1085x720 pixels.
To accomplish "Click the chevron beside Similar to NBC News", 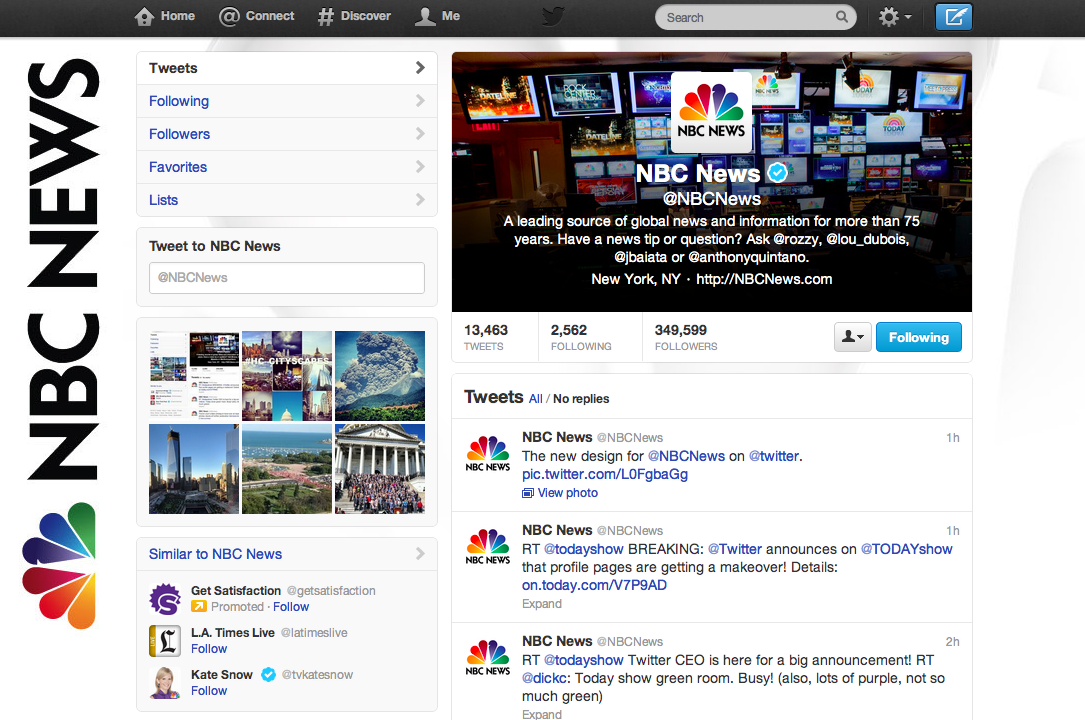I will point(420,554).
